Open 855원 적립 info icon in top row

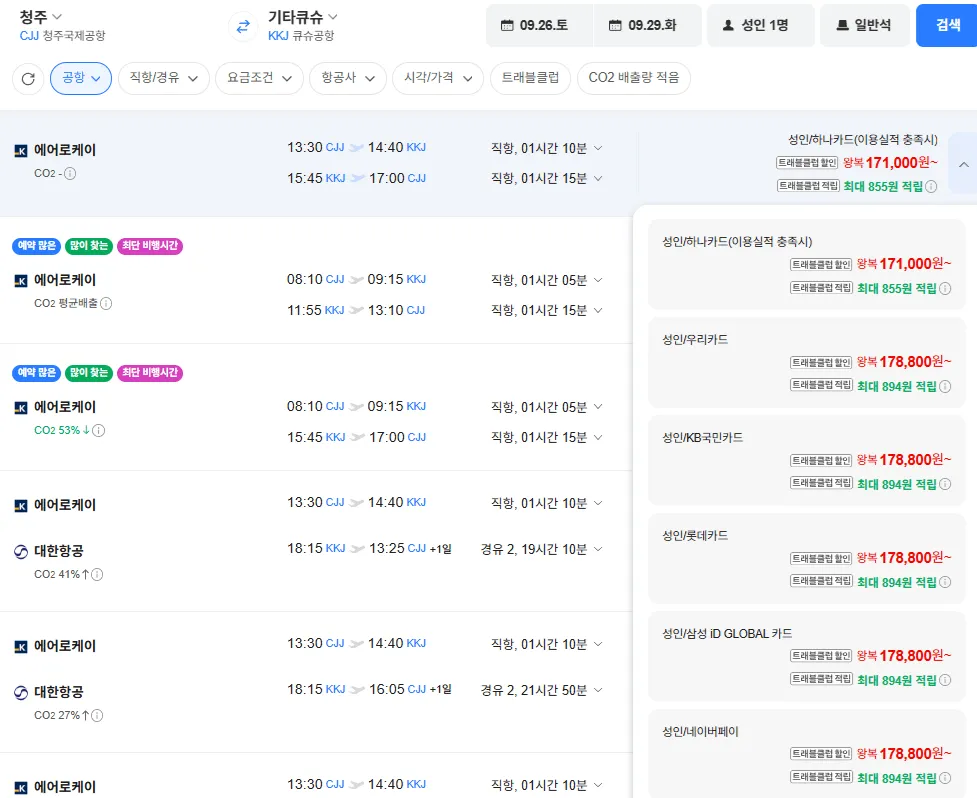point(931,186)
